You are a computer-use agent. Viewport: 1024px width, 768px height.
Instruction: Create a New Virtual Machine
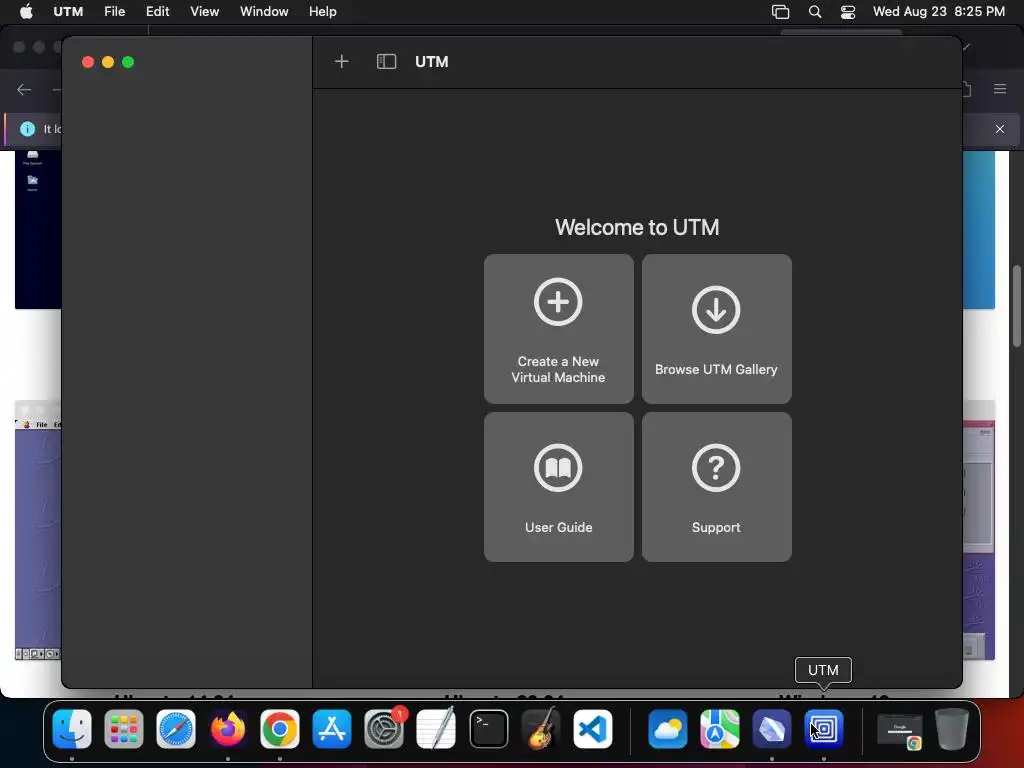click(558, 328)
